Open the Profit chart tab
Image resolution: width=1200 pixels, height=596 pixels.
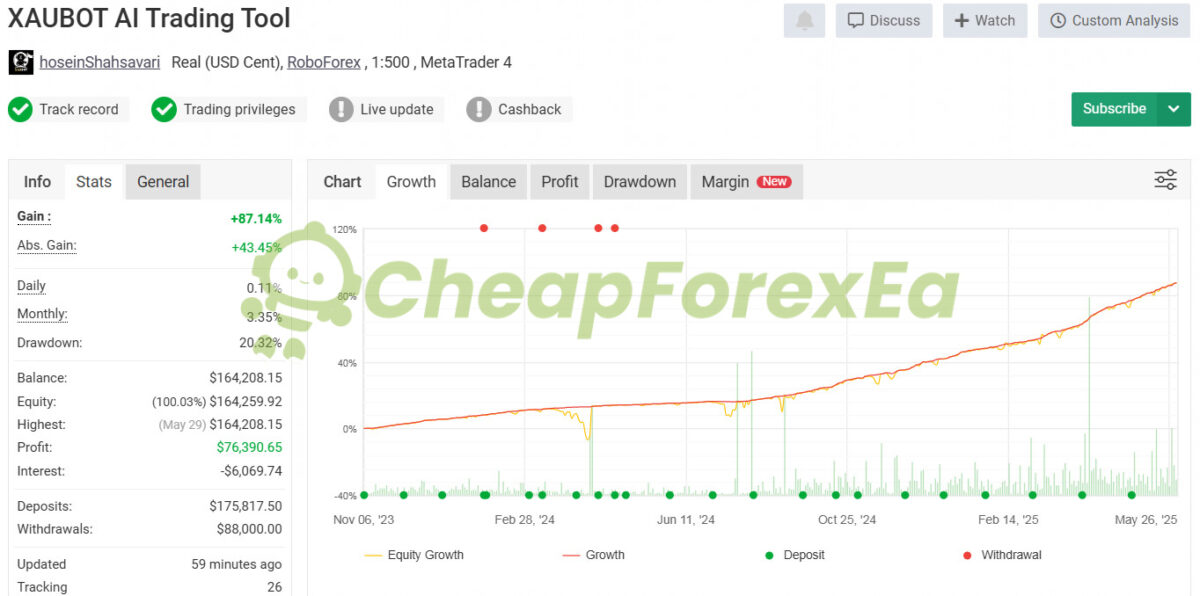[560, 182]
